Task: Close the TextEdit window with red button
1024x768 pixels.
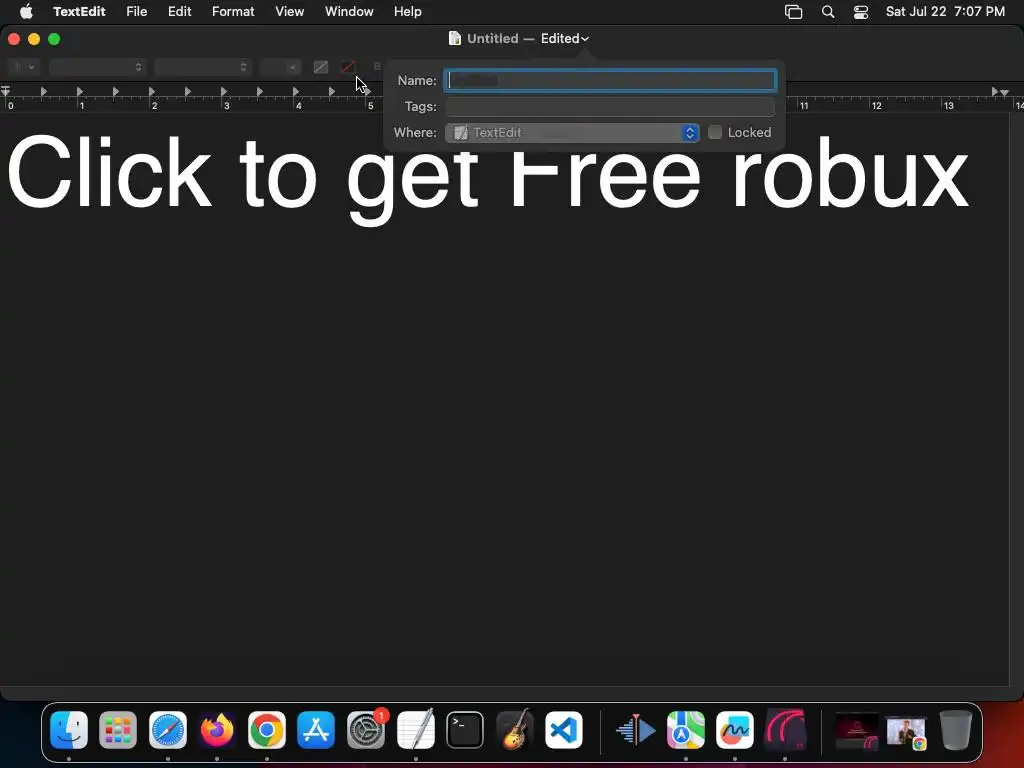Action: coord(14,39)
